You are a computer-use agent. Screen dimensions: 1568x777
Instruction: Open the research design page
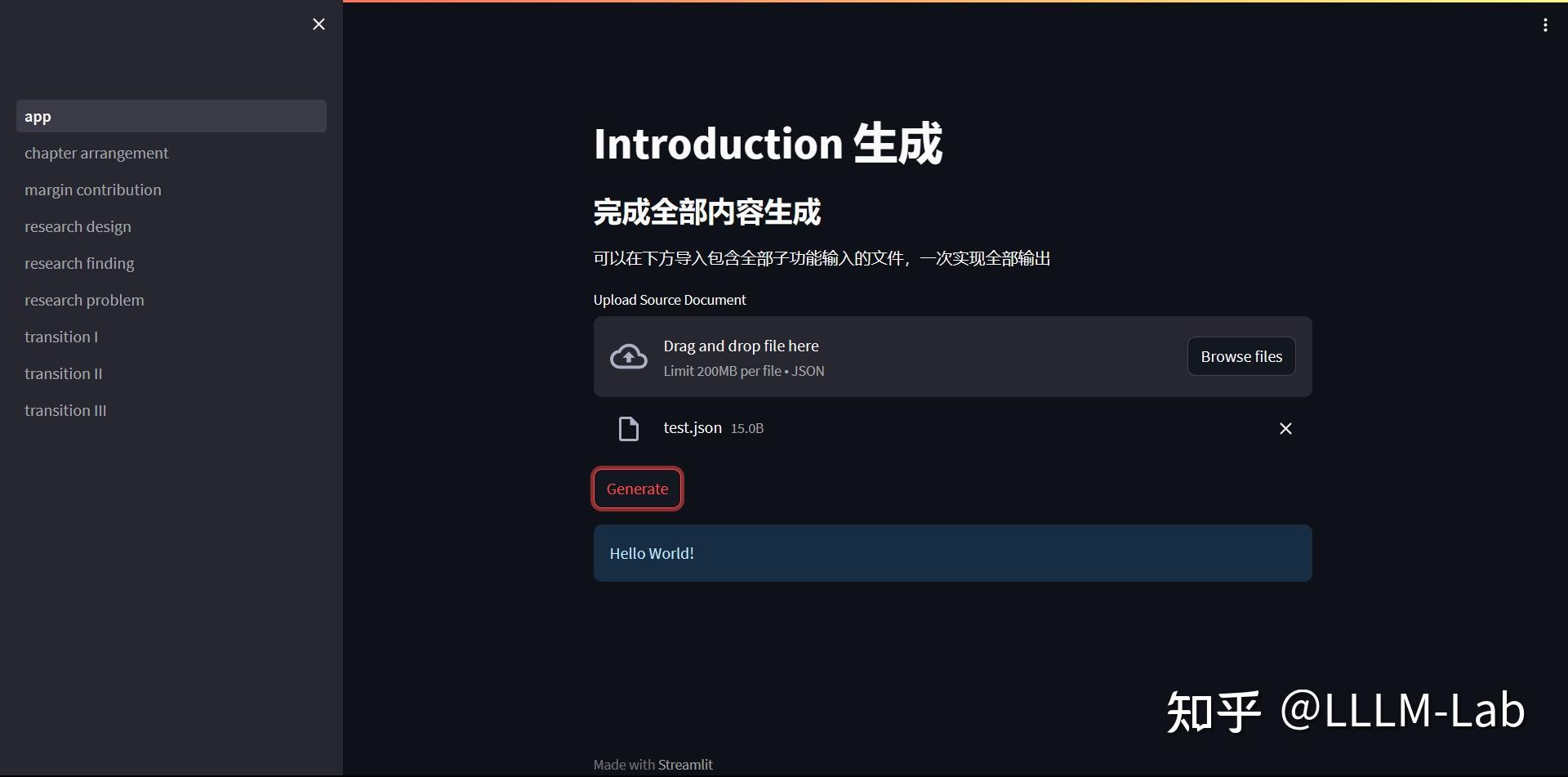78,226
